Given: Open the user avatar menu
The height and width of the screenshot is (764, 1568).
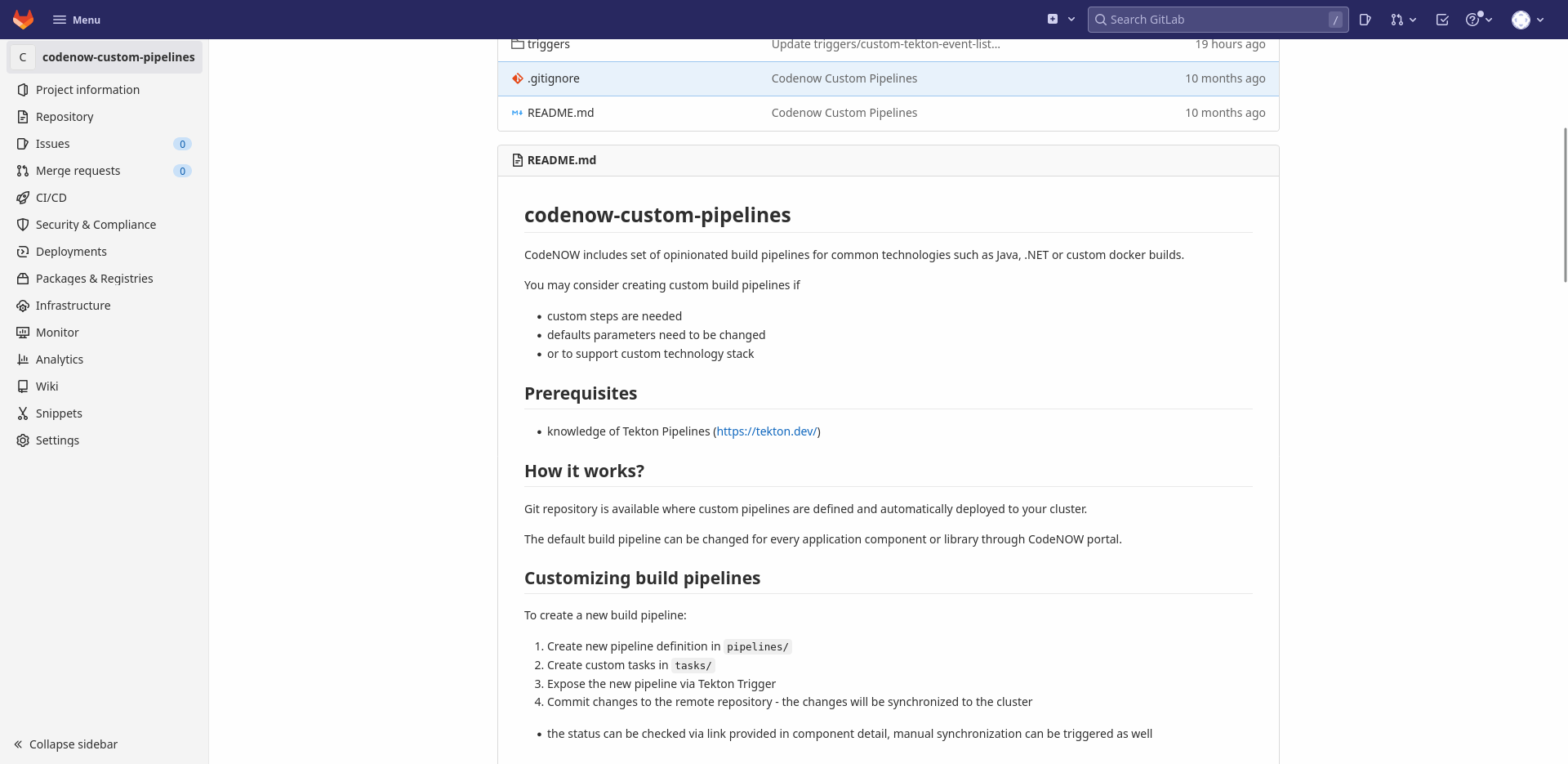Looking at the screenshot, I should [1521, 20].
